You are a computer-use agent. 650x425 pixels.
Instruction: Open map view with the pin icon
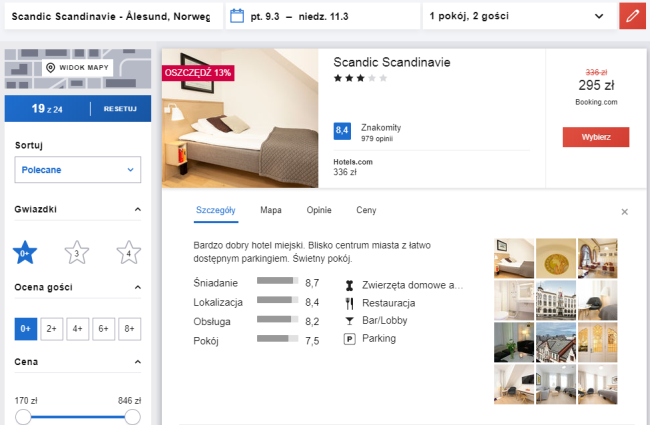pyautogui.click(x=78, y=68)
